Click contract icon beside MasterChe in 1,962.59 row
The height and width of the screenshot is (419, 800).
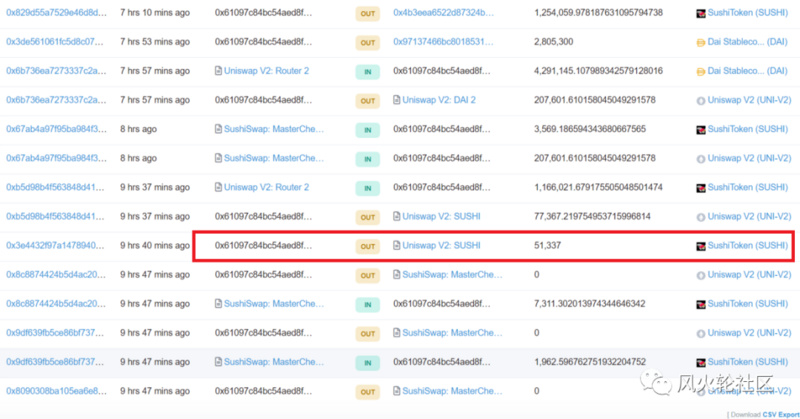click(x=218, y=362)
